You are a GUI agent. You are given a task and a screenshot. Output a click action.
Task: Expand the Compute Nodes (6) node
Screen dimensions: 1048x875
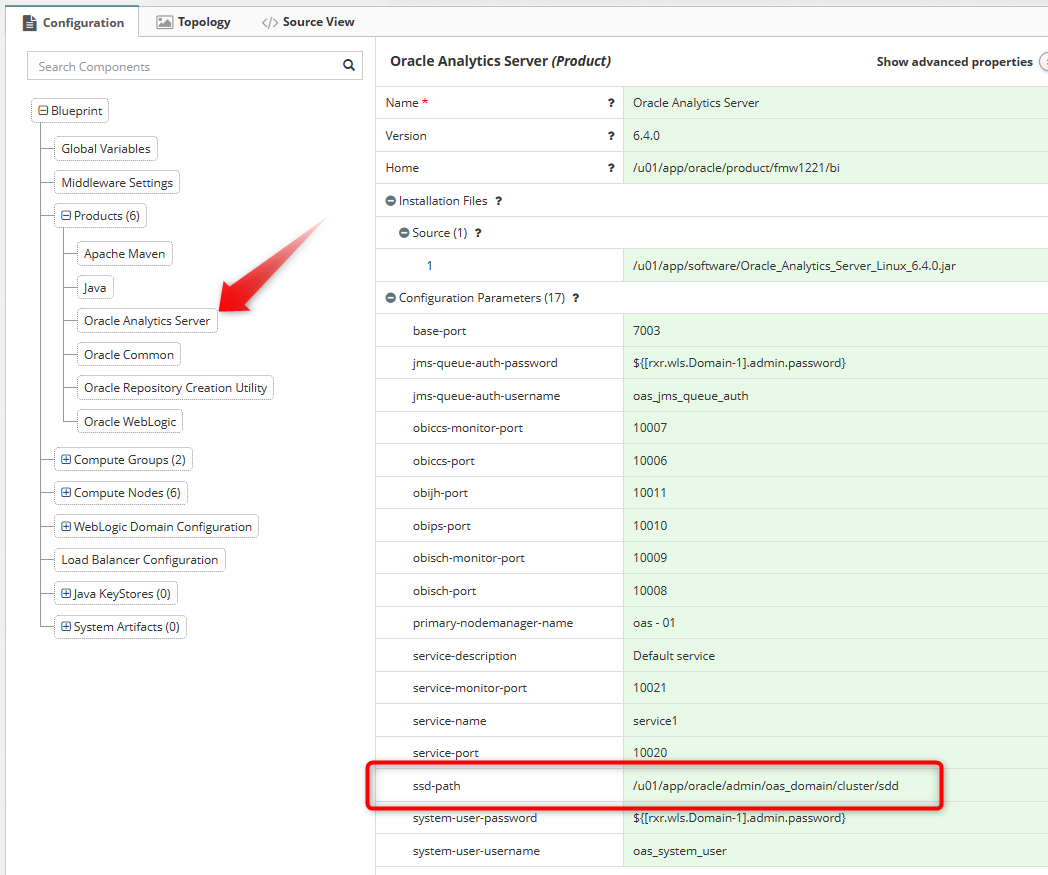(x=66, y=493)
